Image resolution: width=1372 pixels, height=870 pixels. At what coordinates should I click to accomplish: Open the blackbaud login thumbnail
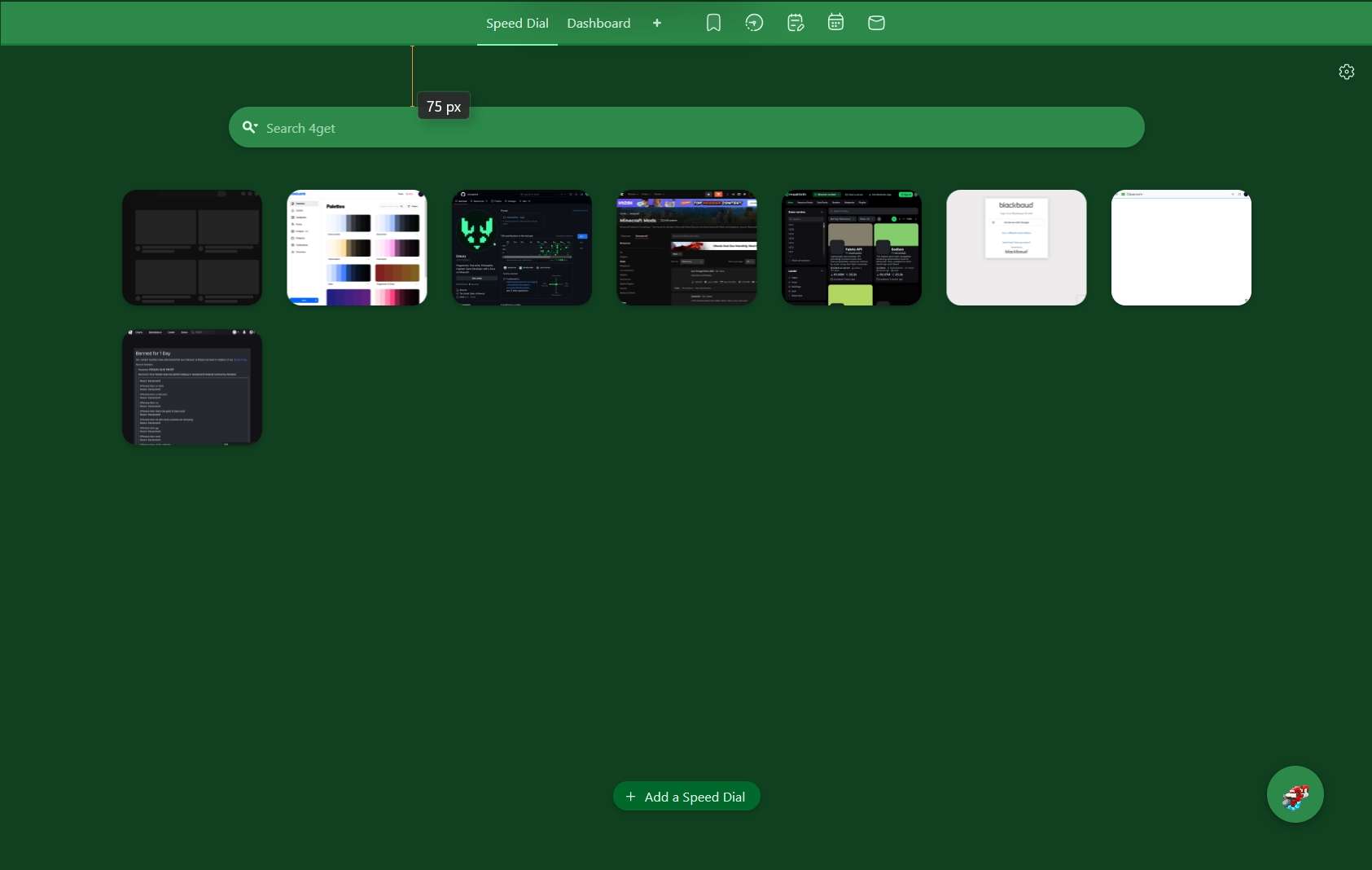coord(1016,248)
